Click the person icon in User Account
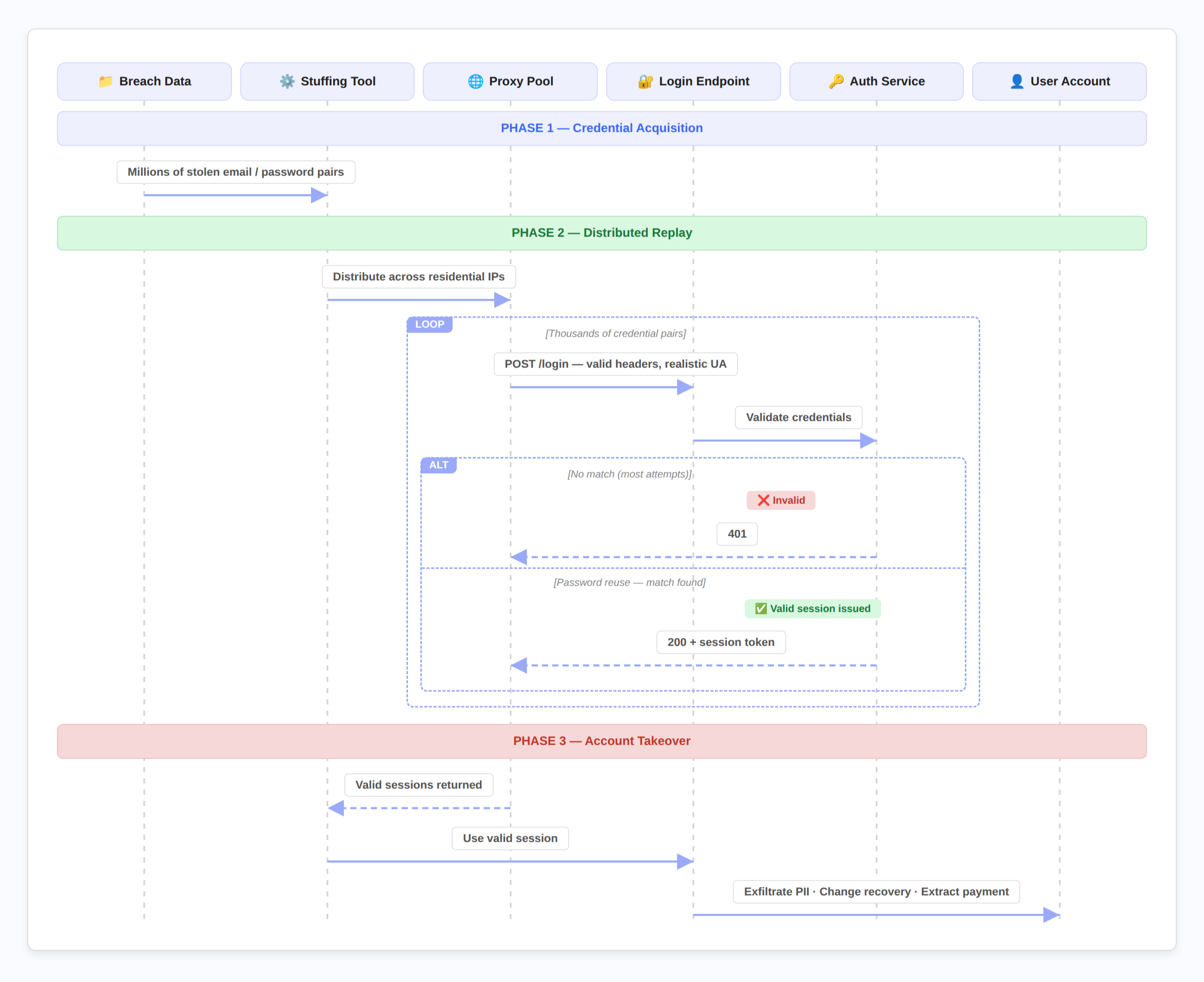The height and width of the screenshot is (982, 1204). pyautogui.click(x=1017, y=82)
